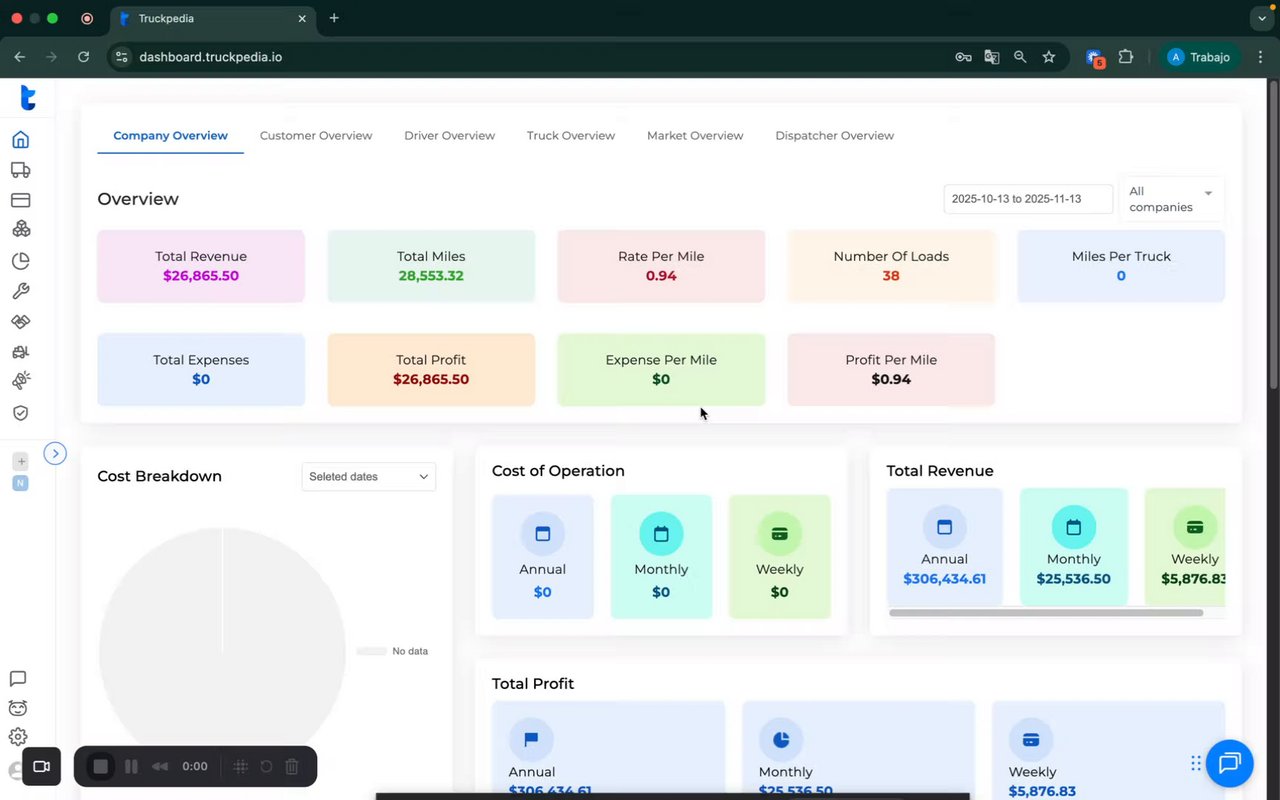Open a new browser tab

(334, 18)
